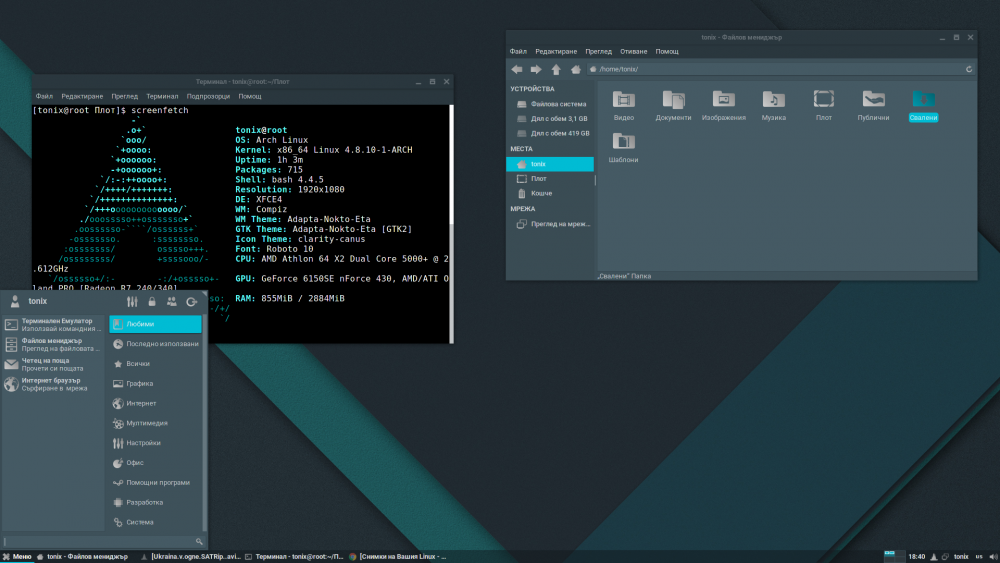The width and height of the screenshot is (1000, 563).
Task: Select Всички category
Action: click(155, 363)
